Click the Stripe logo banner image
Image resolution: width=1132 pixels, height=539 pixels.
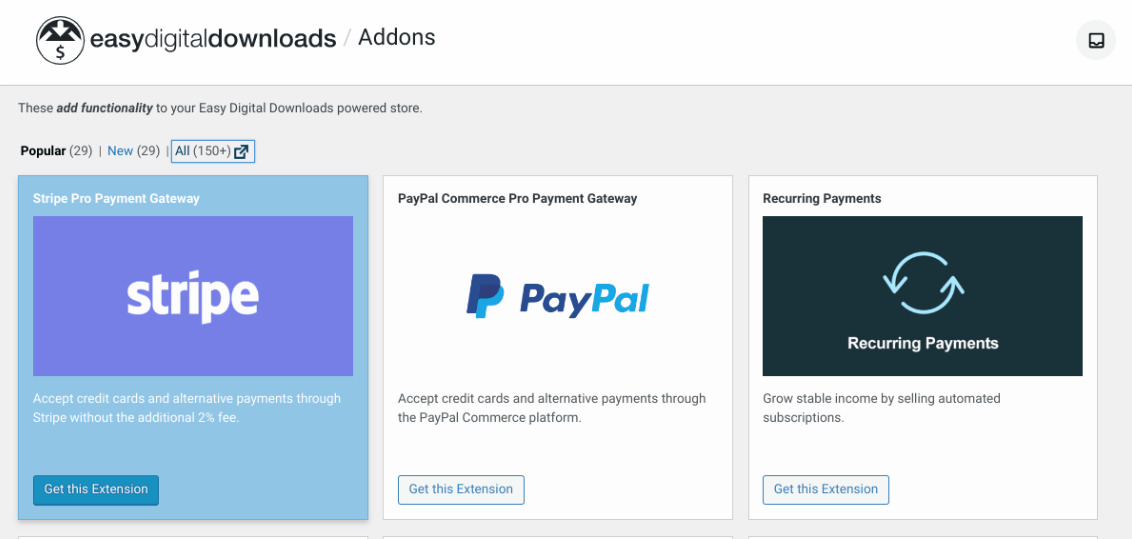tap(193, 296)
